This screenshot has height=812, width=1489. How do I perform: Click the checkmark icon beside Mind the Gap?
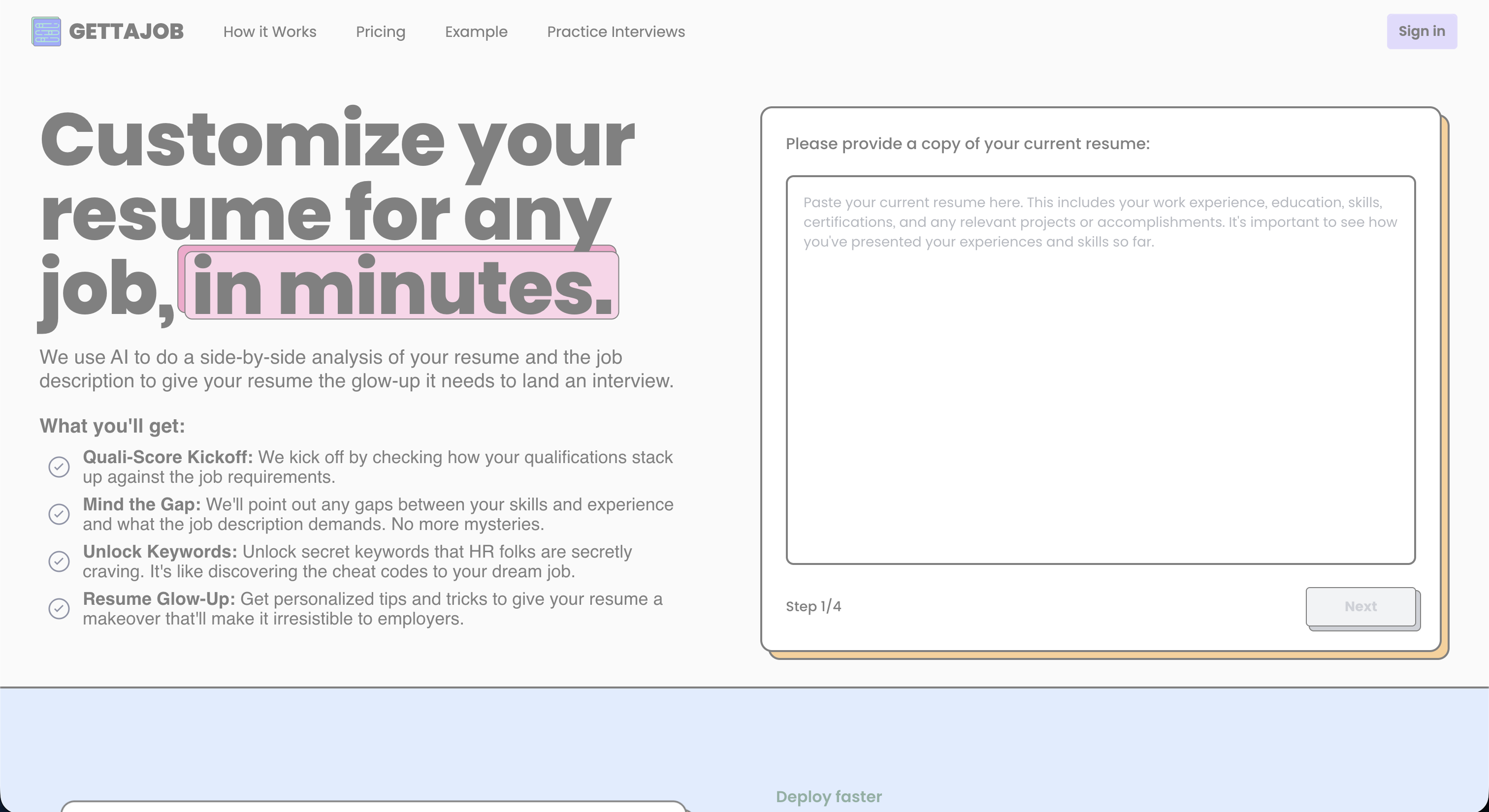tap(59, 514)
